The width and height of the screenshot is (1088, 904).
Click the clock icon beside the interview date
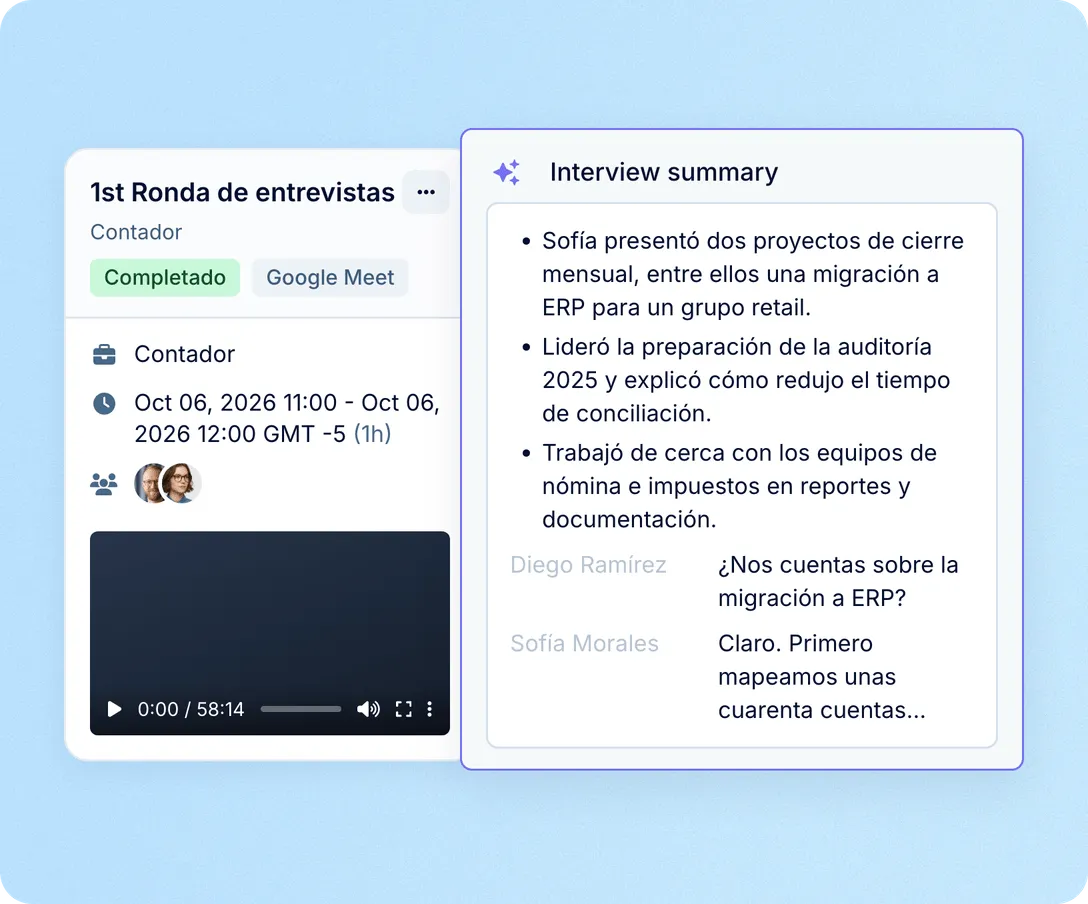(104, 403)
